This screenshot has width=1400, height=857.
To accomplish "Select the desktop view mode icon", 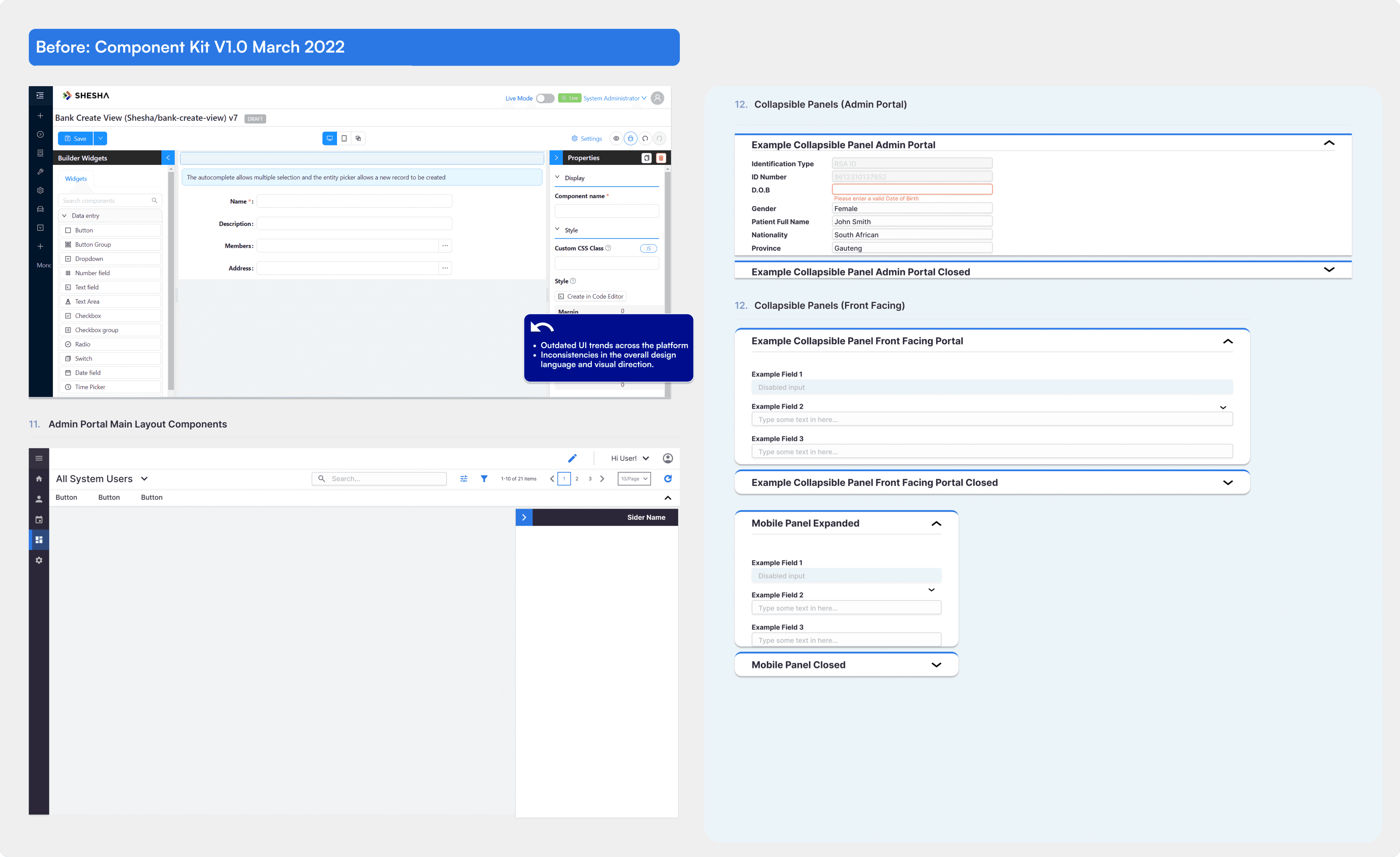I will coord(329,138).
